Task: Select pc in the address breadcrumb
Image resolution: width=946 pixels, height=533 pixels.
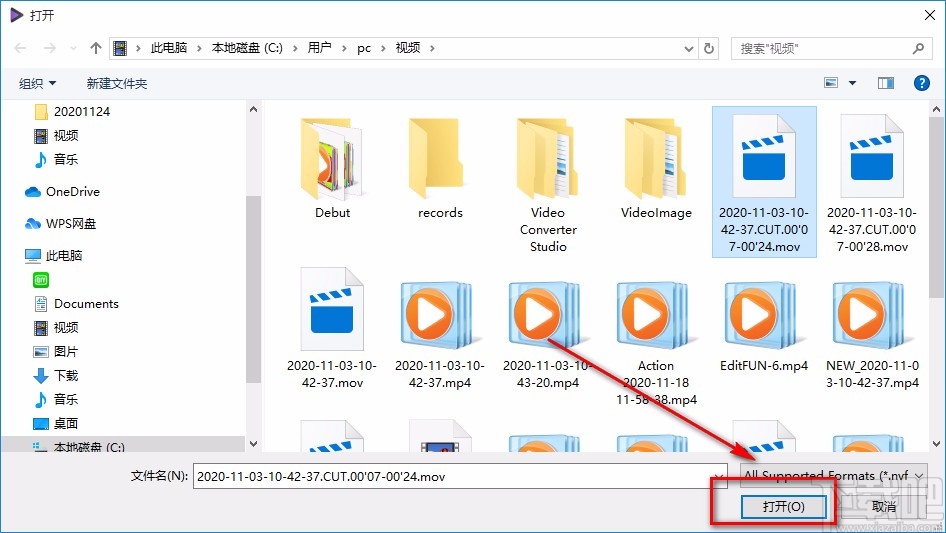Action: pos(364,48)
